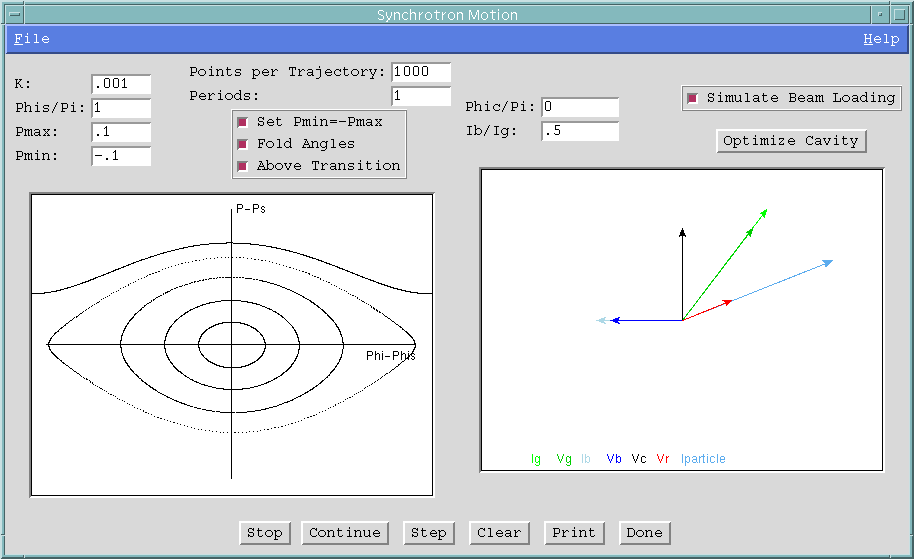Click the red Vr arrow tip
Viewport: 914px width, 559px height.
(x=729, y=302)
